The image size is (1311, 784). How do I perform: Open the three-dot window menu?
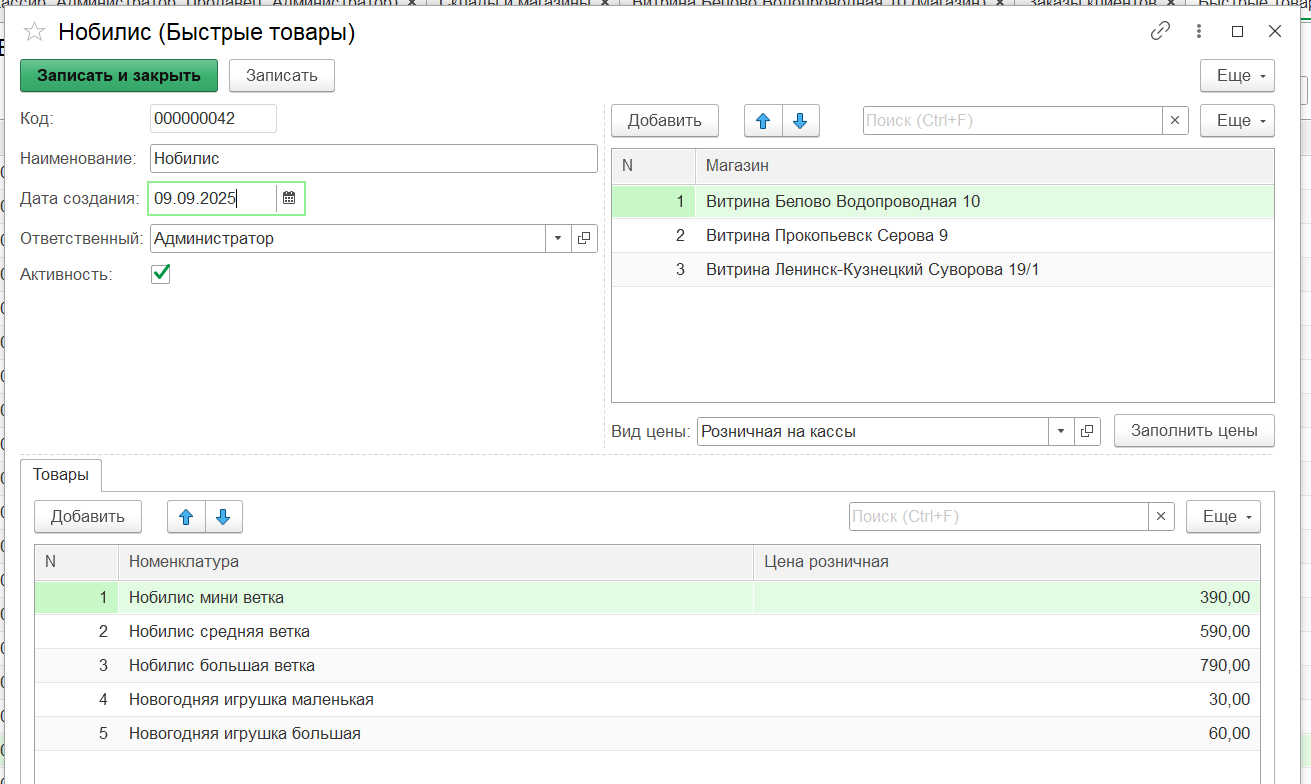(x=1199, y=31)
